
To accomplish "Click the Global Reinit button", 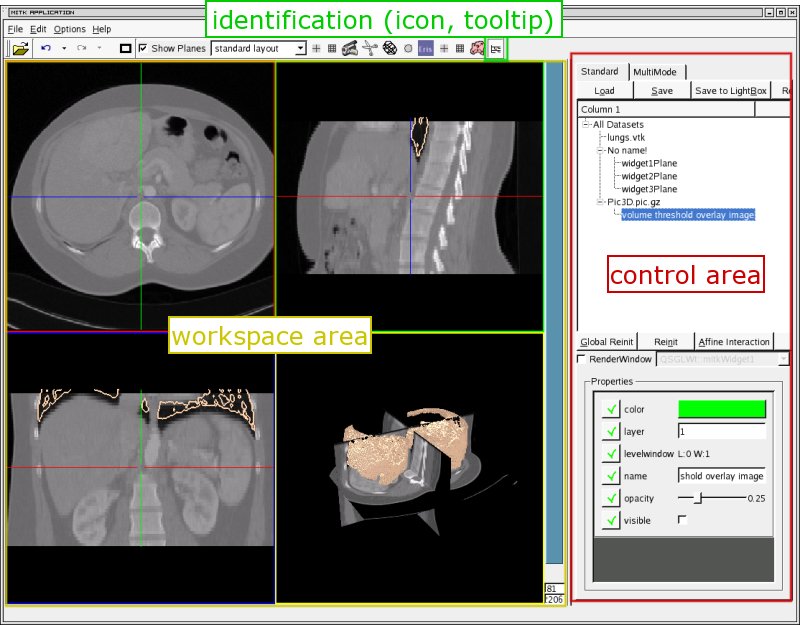I will coord(607,341).
